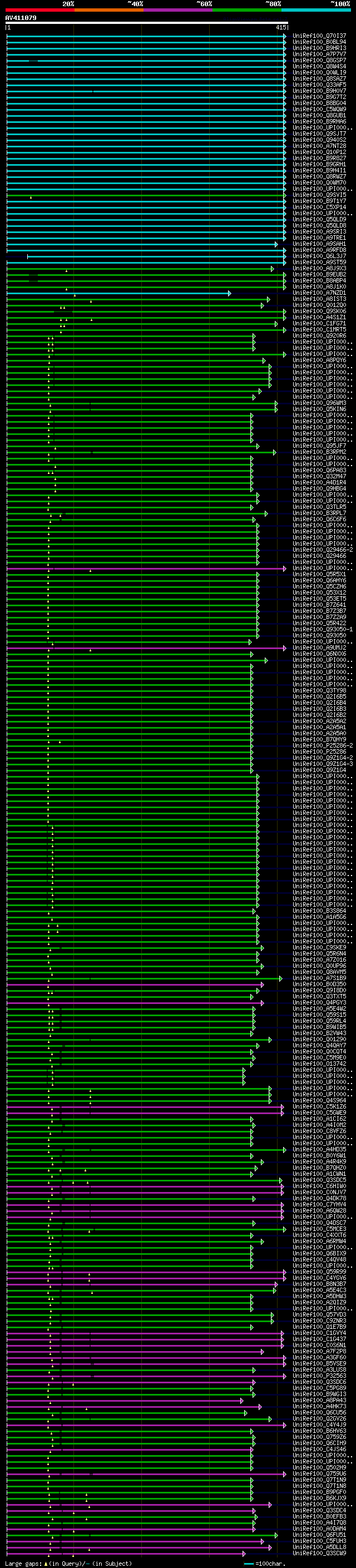356x1568 pixels.
Task: Click UniRef100_B8BG04 in the hit list
Action: [319, 103]
